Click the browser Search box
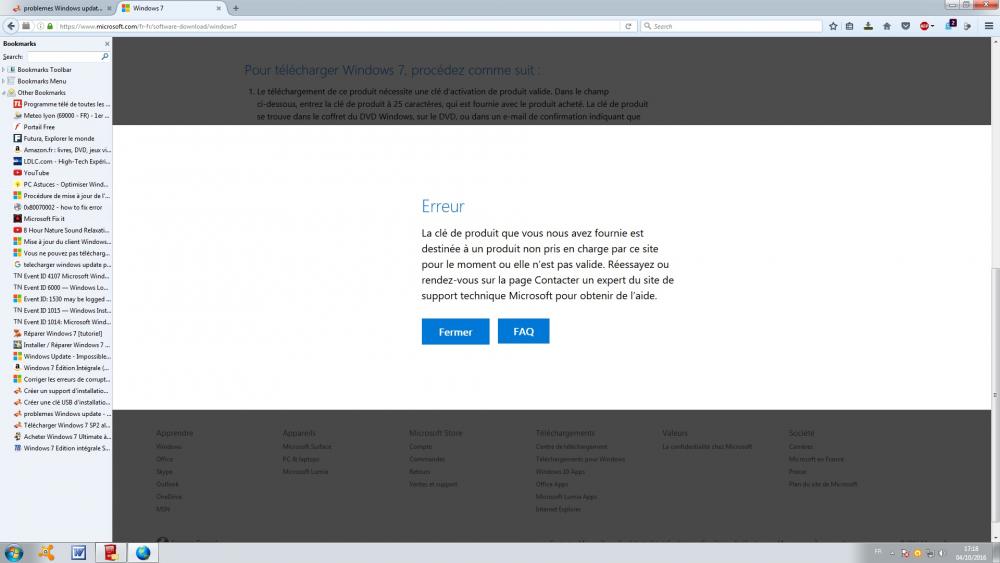The image size is (1000, 563). point(732,26)
